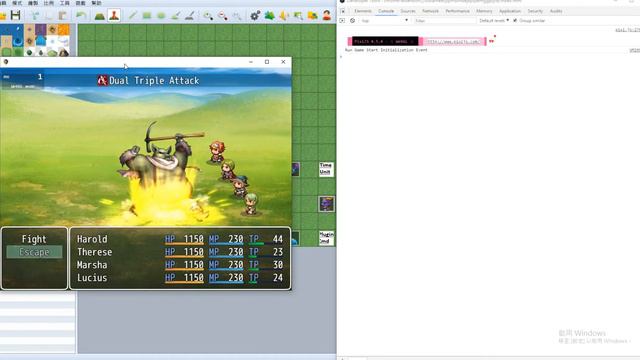640x360 pixels.
Task: Toggle the console sidebar icon
Action: point(342,20)
